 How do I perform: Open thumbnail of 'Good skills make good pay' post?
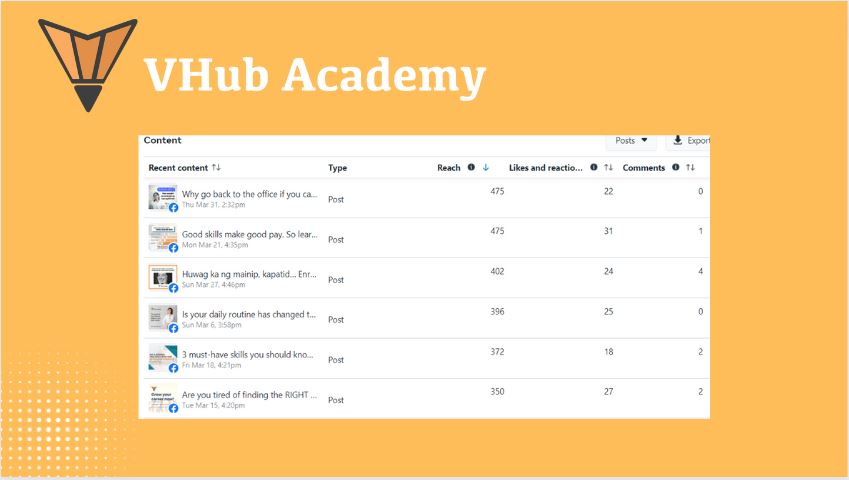[x=162, y=238]
